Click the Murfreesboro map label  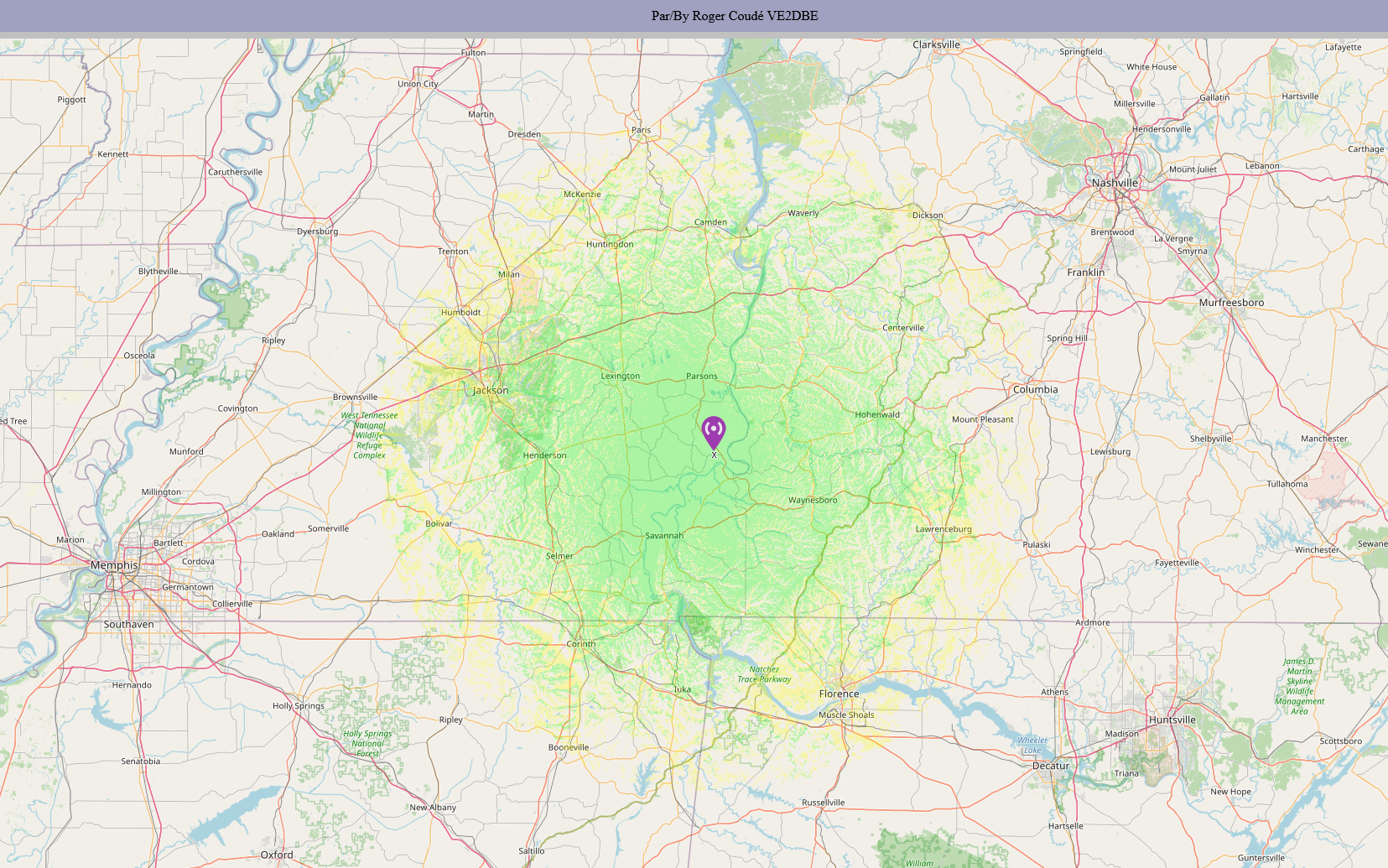pyautogui.click(x=1231, y=303)
